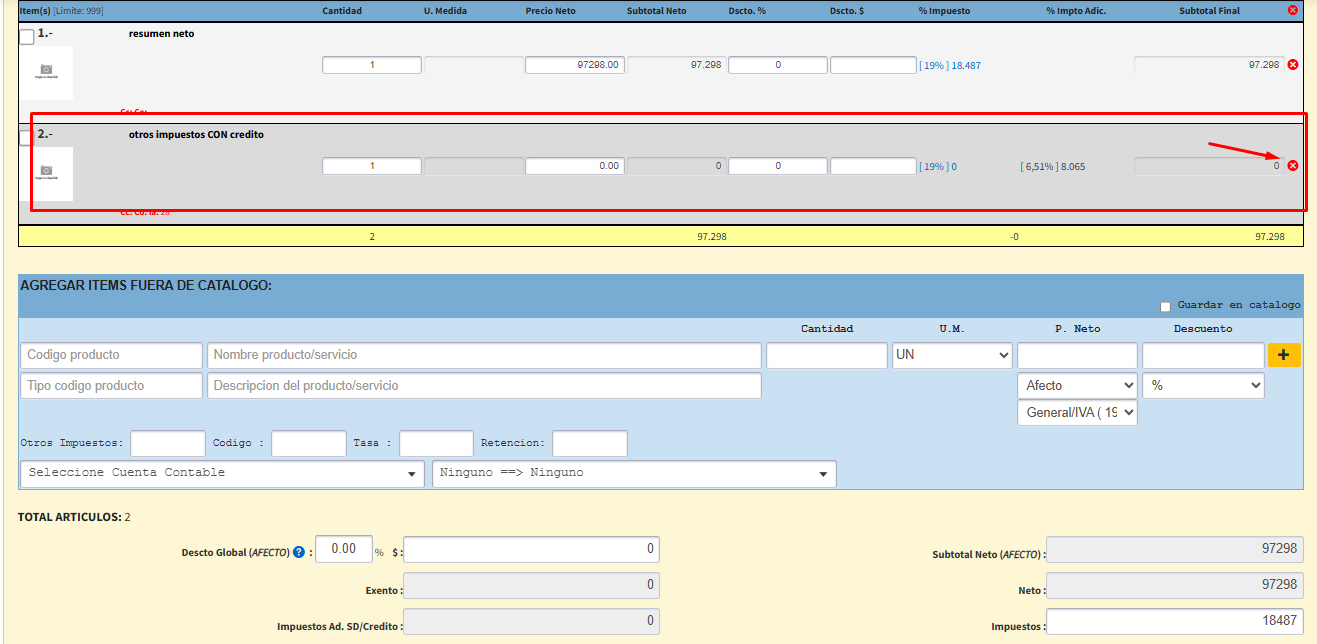The height and width of the screenshot is (644, 1317).
Task: Click the Descto Global percentage field
Action: pyautogui.click(x=343, y=549)
